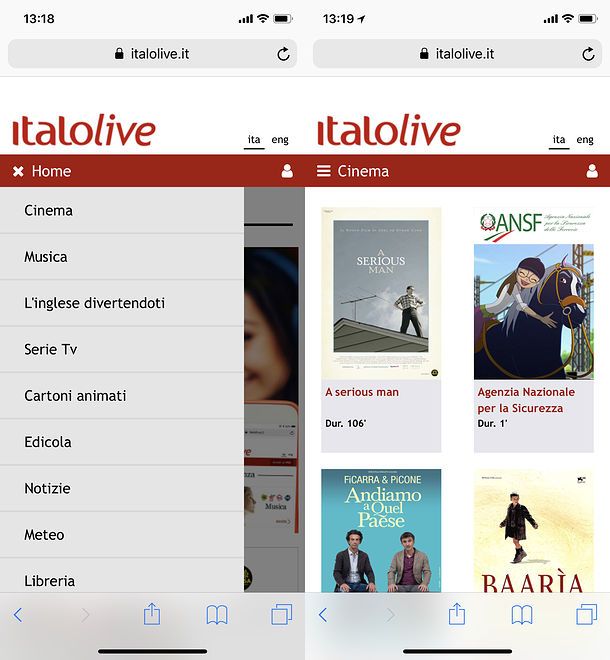Open hamburger menu icon in right phone
610x660 pixels.
[323, 171]
